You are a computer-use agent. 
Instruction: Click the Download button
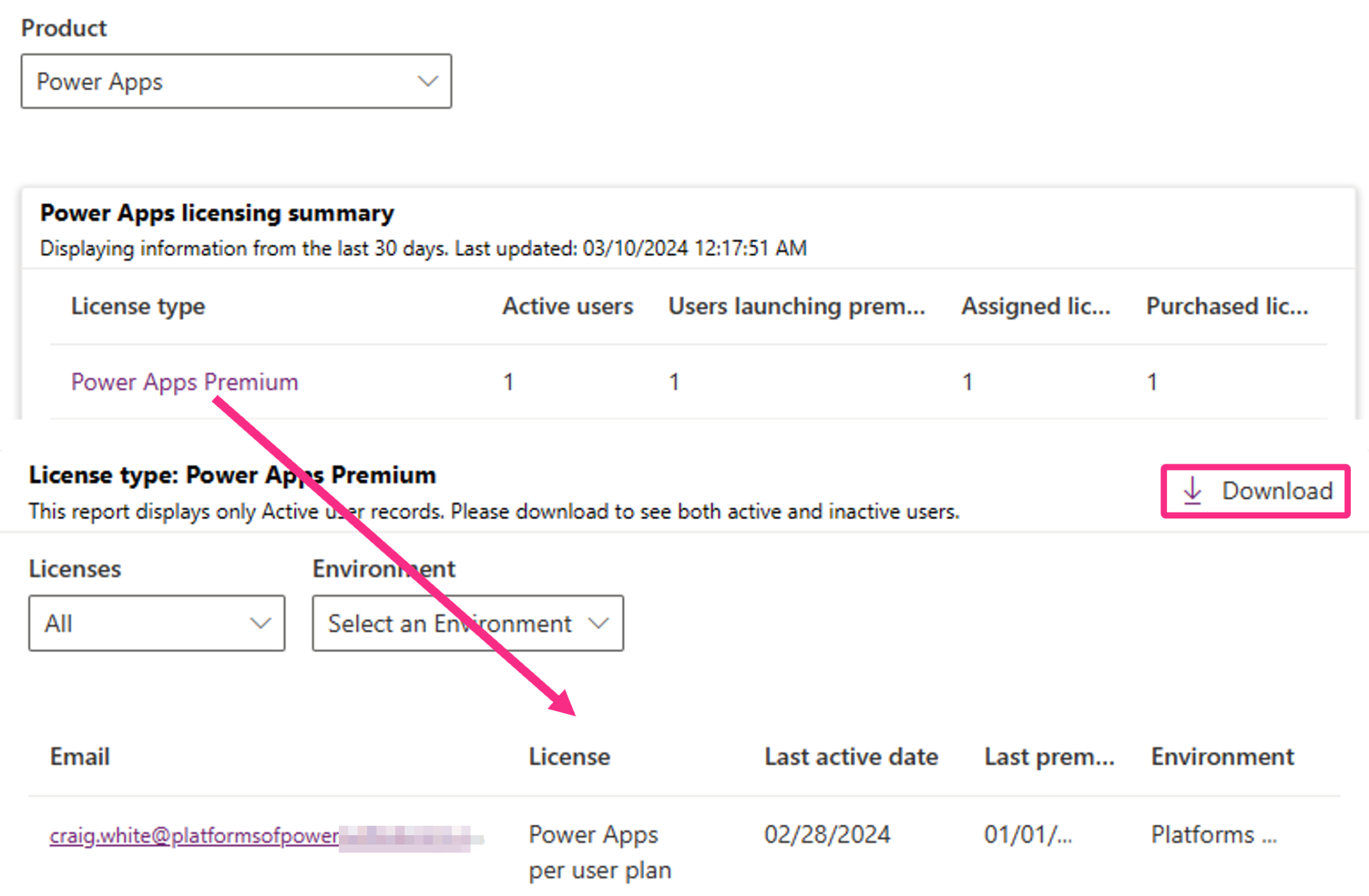(x=1257, y=490)
